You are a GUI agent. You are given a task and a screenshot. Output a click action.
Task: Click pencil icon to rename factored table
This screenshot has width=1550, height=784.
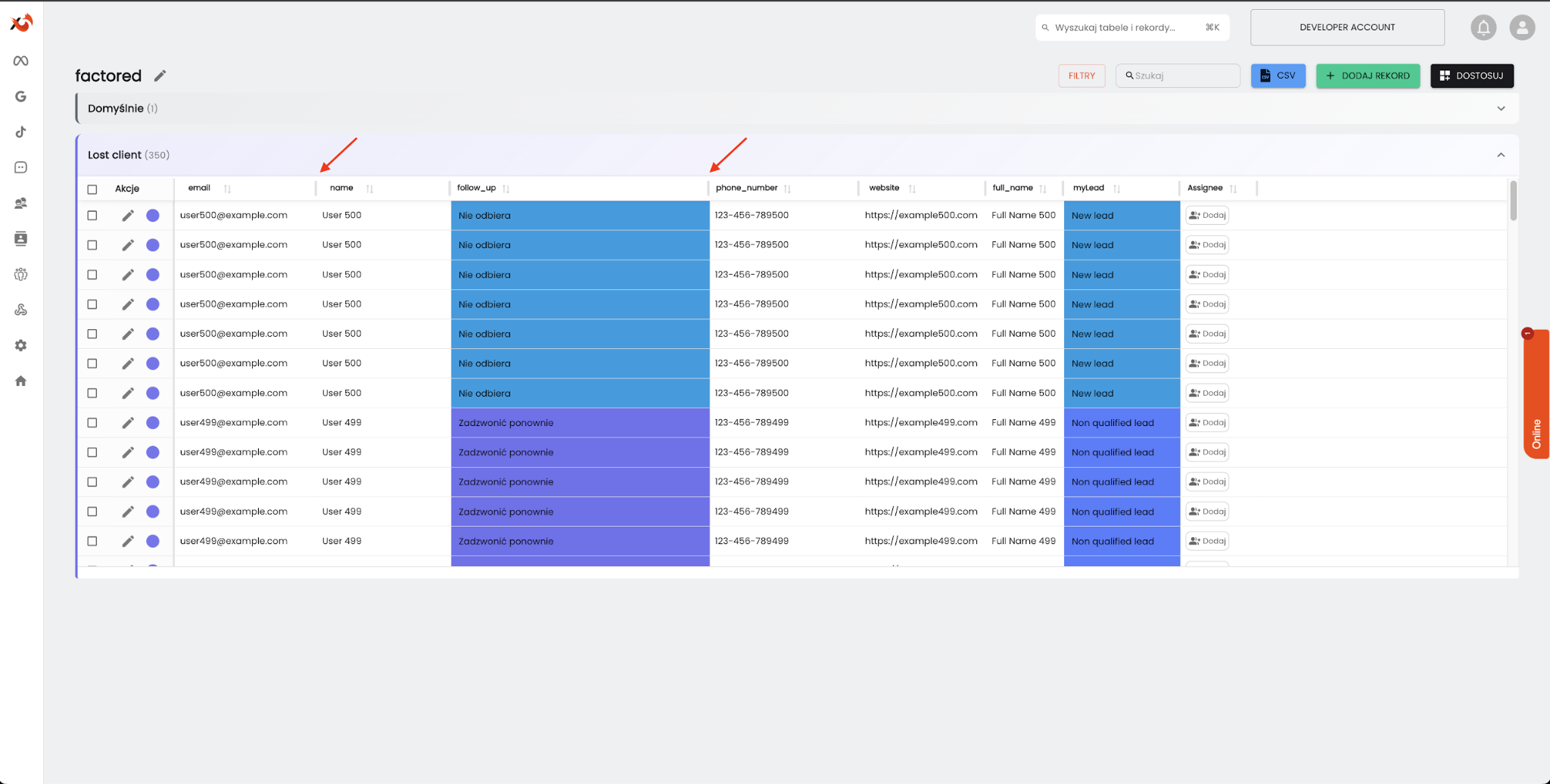point(160,76)
